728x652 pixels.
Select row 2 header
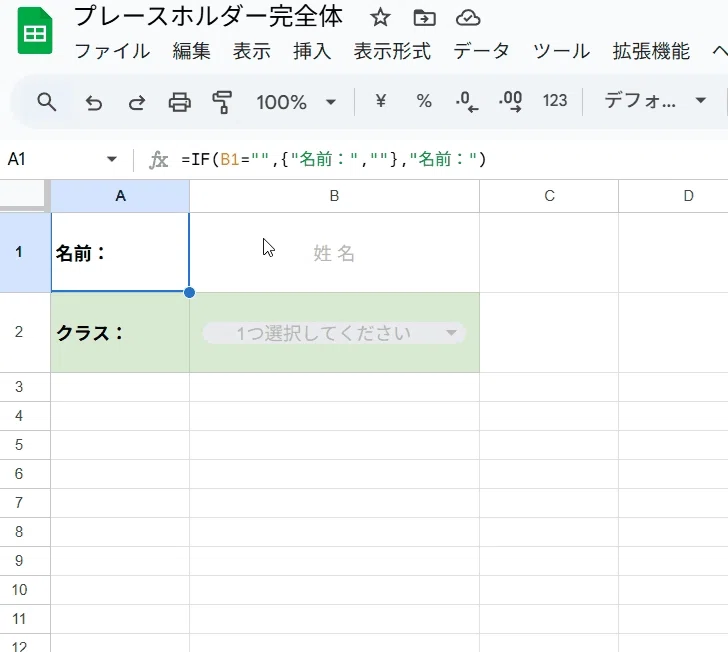(25, 333)
